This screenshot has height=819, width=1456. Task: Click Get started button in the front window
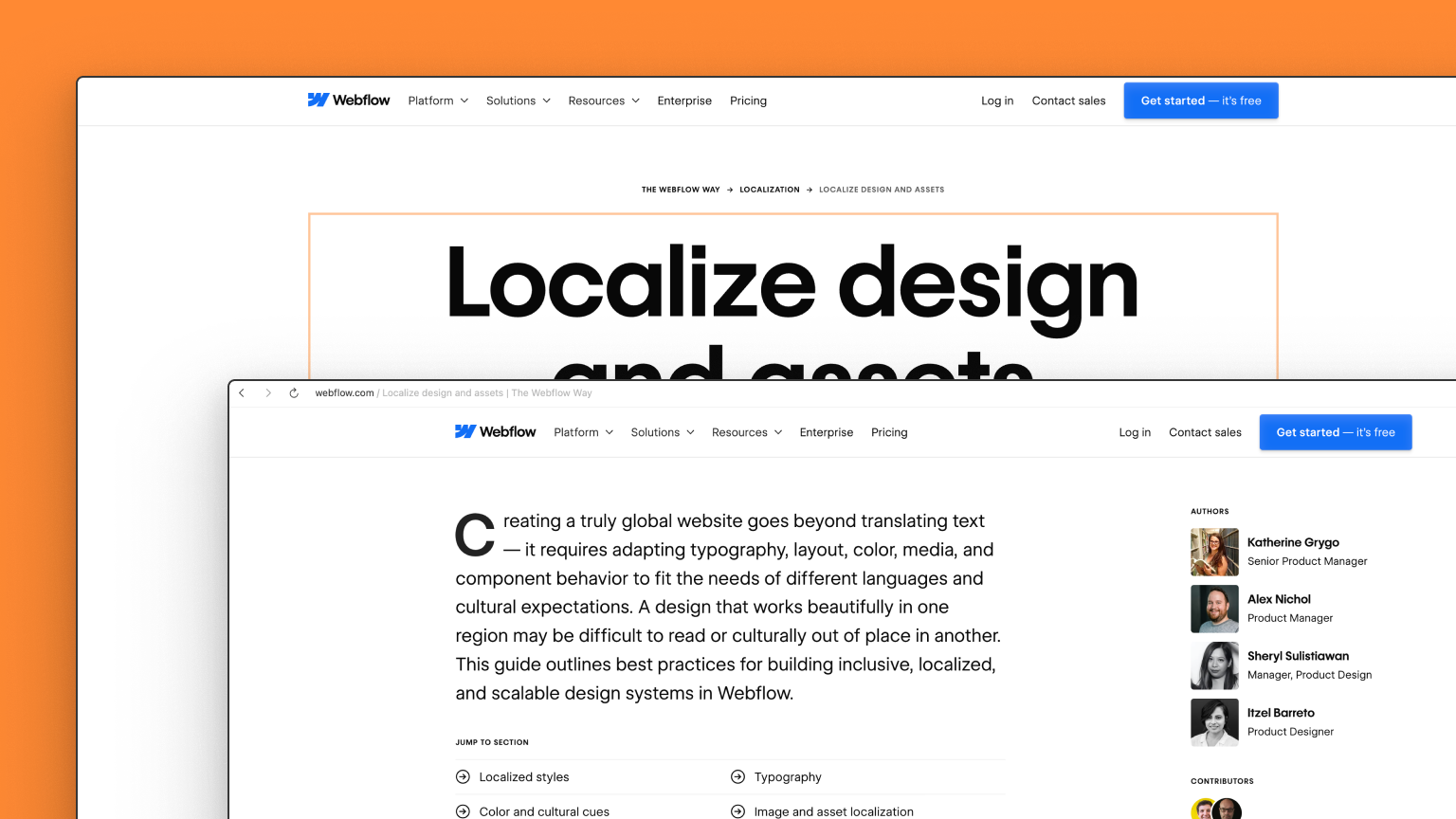pos(1335,432)
